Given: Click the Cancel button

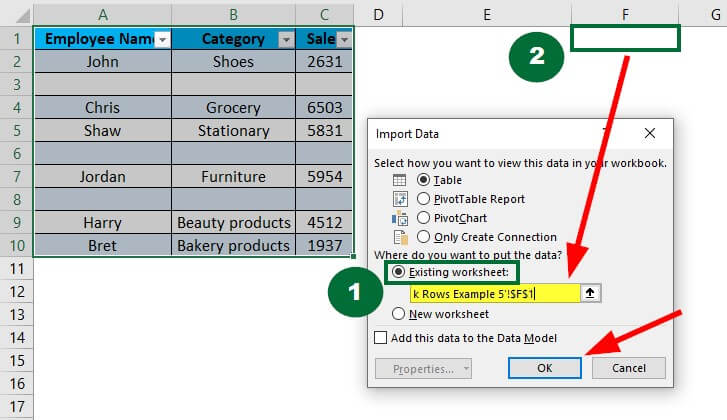Looking at the screenshot, I should (x=628, y=368).
